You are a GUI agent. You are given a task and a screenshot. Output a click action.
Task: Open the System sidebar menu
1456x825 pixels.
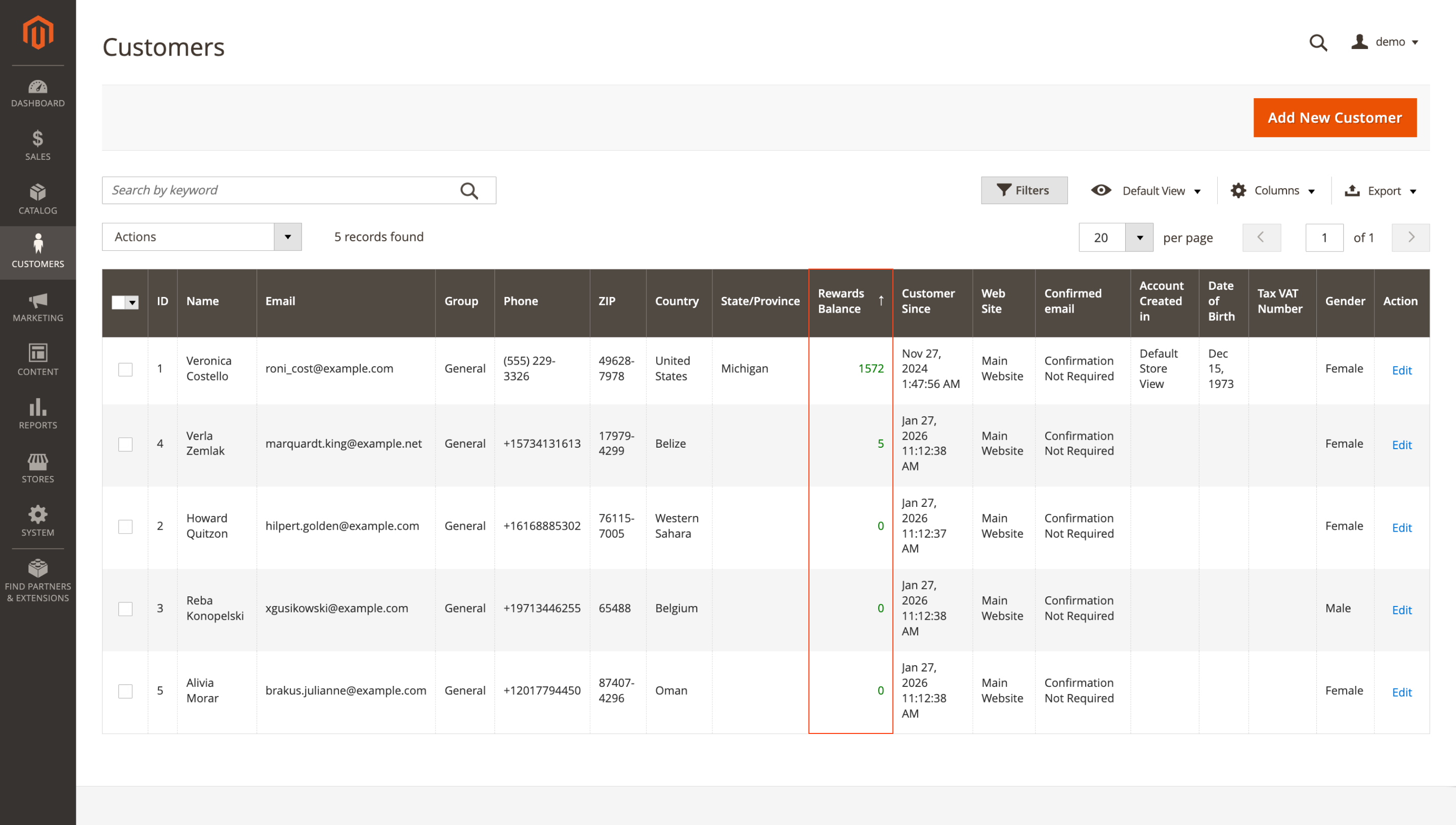(x=38, y=522)
